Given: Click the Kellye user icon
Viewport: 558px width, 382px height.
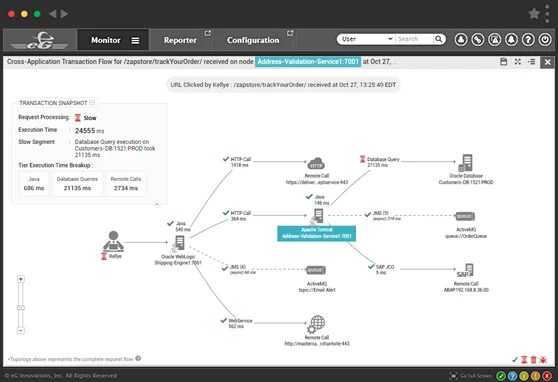Looking at the screenshot, I should tap(113, 241).
